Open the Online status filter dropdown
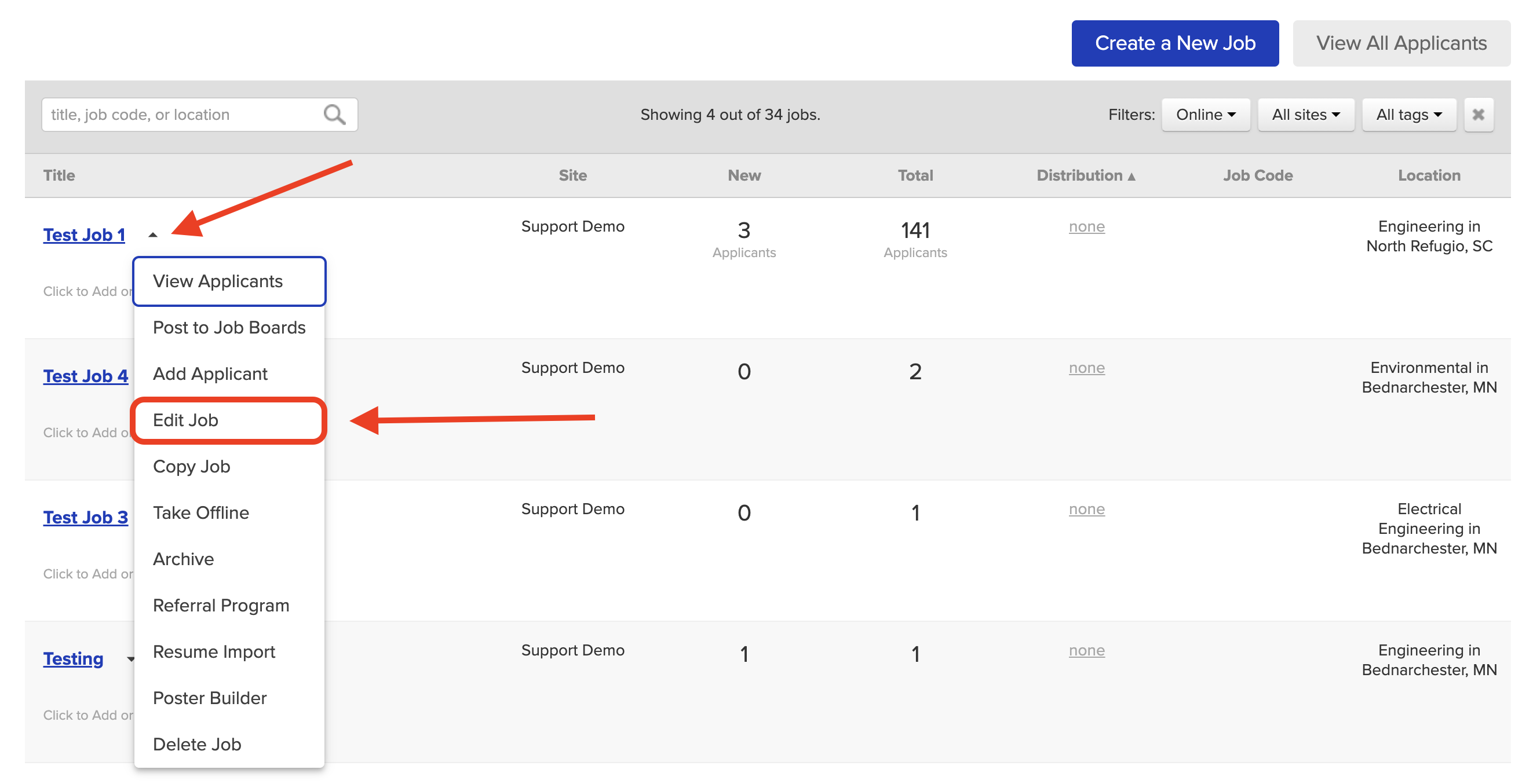 pos(1205,114)
